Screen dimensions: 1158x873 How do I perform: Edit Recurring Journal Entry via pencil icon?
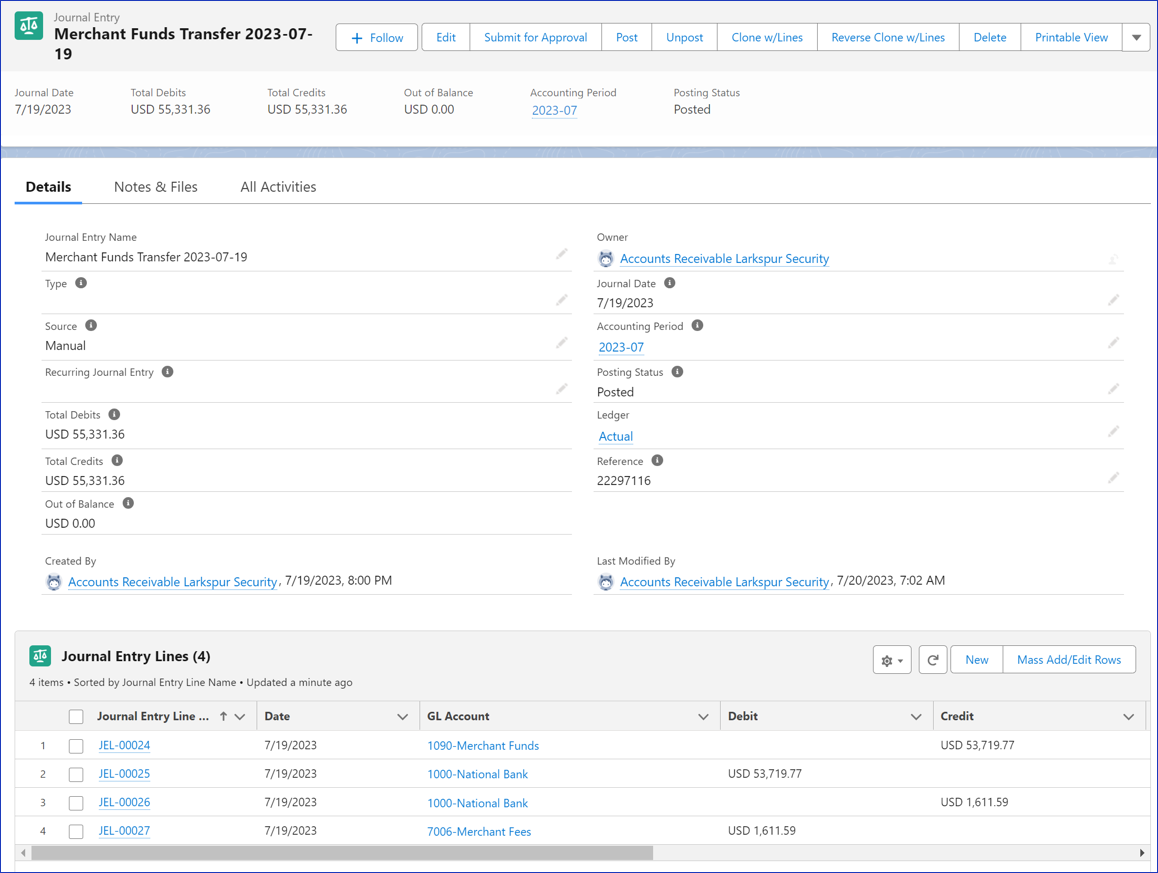pos(562,388)
